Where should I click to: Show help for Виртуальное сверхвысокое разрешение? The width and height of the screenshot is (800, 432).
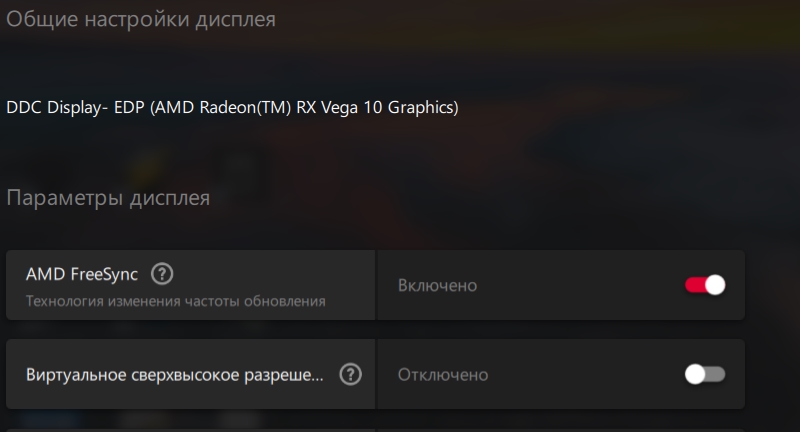(350, 374)
